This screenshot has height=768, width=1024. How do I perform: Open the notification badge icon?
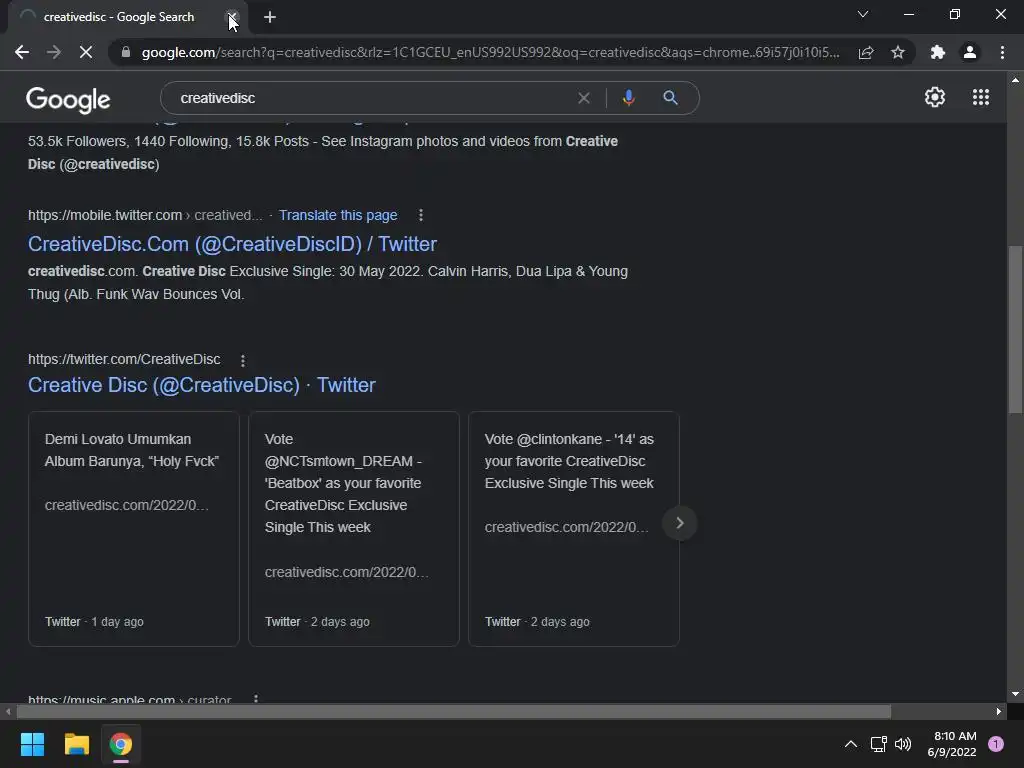pos(996,744)
